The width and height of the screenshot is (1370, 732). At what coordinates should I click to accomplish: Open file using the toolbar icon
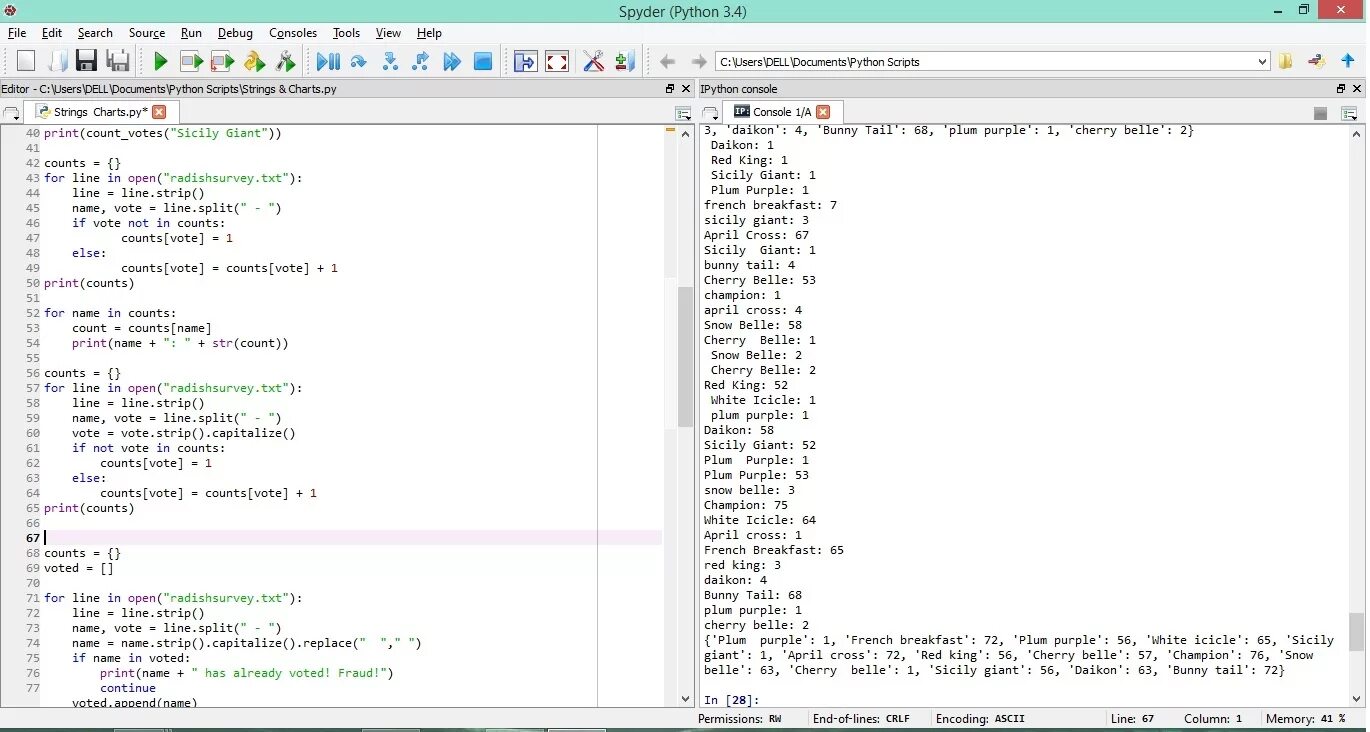pyautogui.click(x=57, y=62)
